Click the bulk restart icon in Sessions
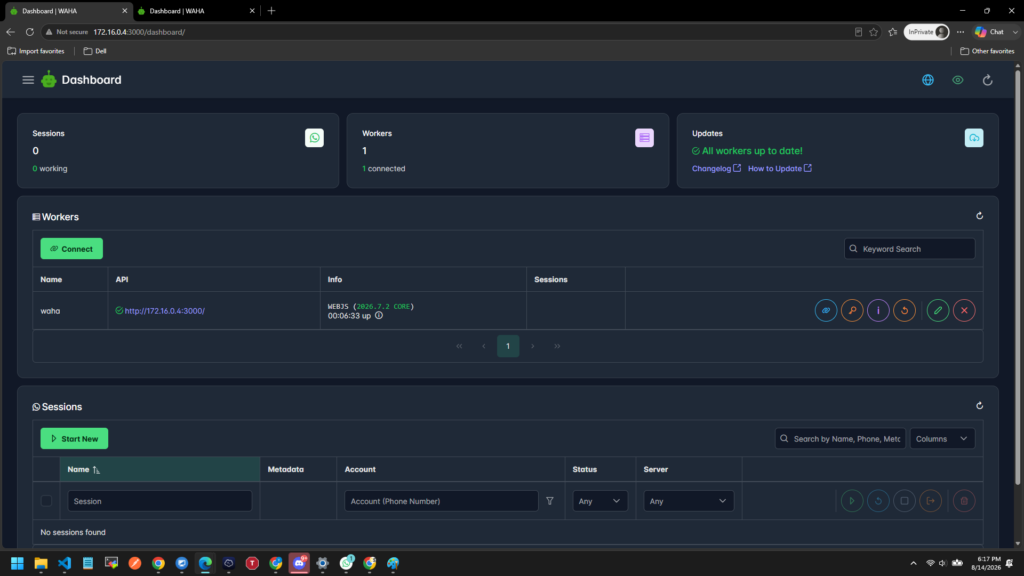Image resolution: width=1024 pixels, height=576 pixels. click(x=878, y=501)
